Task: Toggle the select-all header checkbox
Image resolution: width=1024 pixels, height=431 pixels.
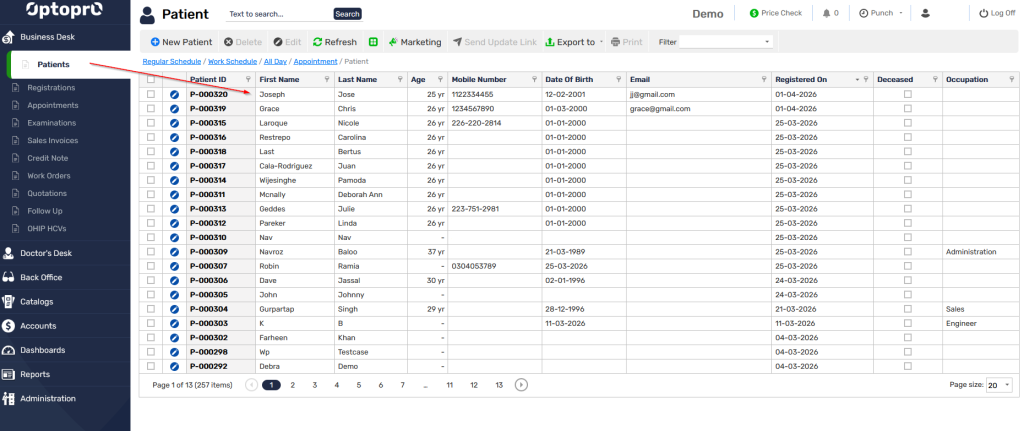Action: point(151,79)
